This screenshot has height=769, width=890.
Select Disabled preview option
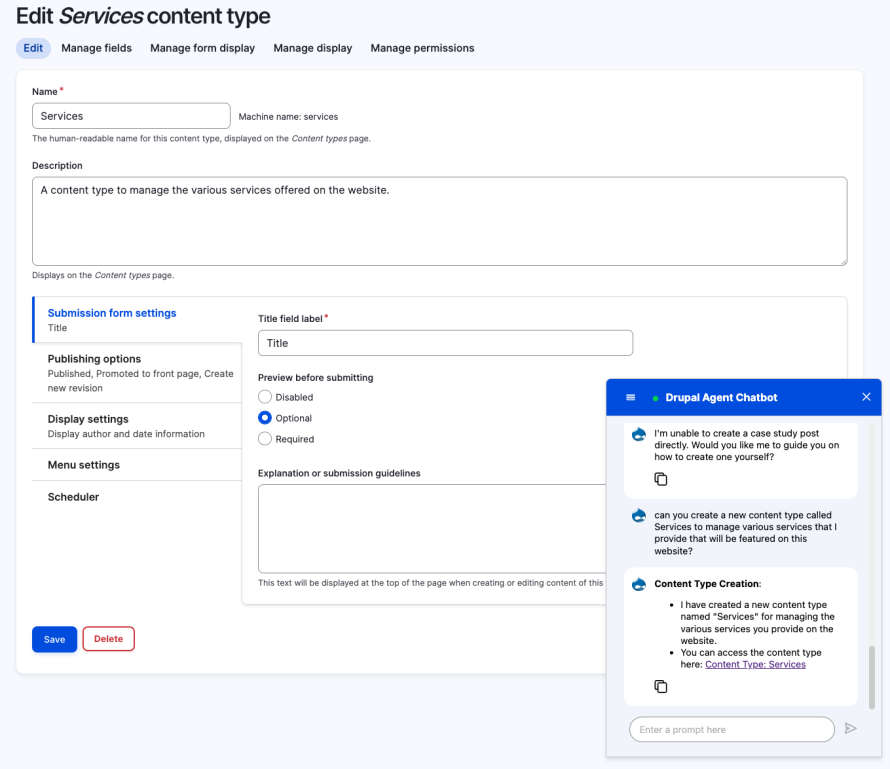click(x=265, y=397)
